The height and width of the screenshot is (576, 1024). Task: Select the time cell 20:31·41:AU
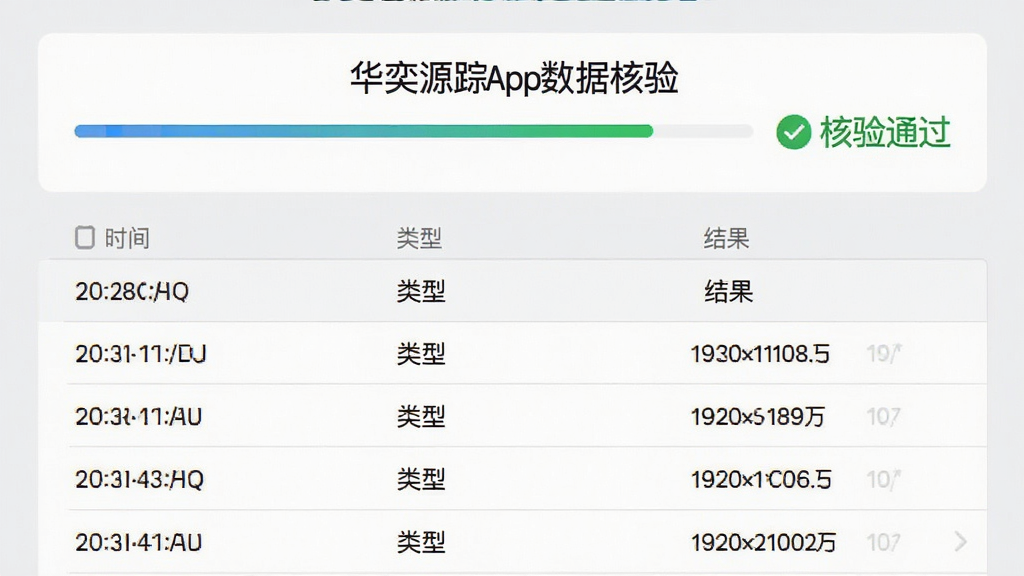[x=138, y=543]
